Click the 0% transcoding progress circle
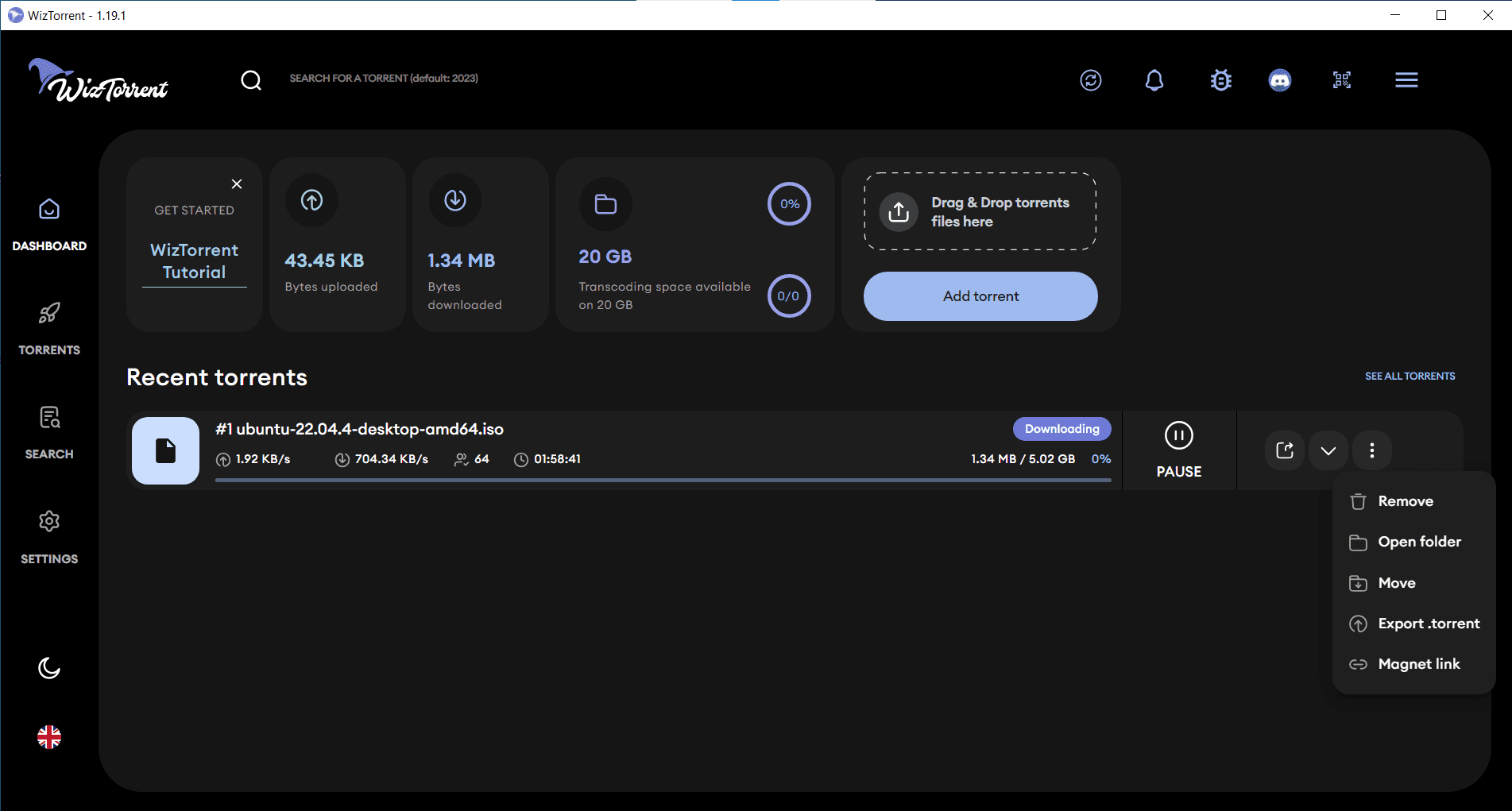The image size is (1512, 811). pos(790,204)
